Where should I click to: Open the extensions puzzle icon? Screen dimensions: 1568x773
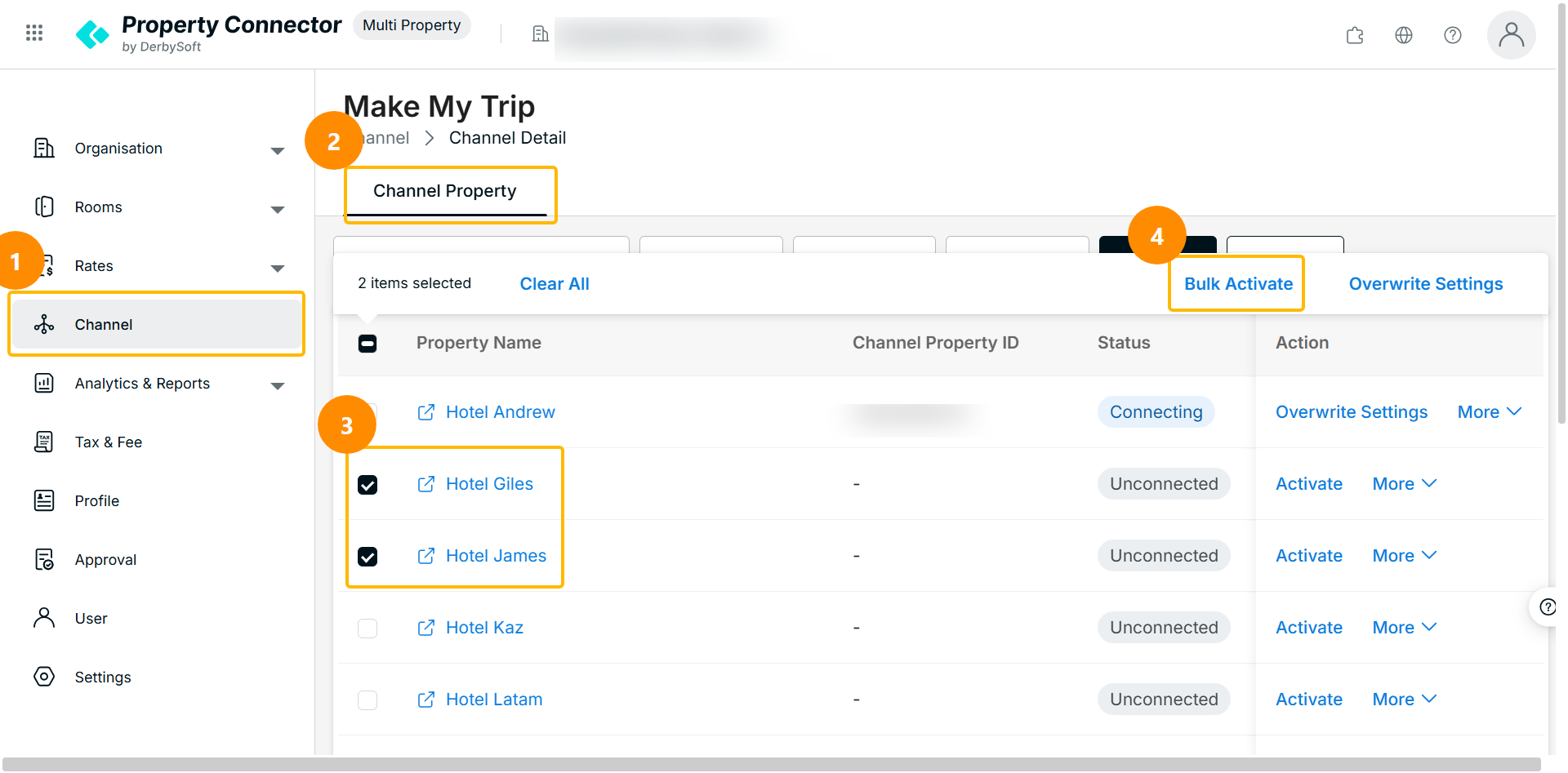pyautogui.click(x=1355, y=35)
